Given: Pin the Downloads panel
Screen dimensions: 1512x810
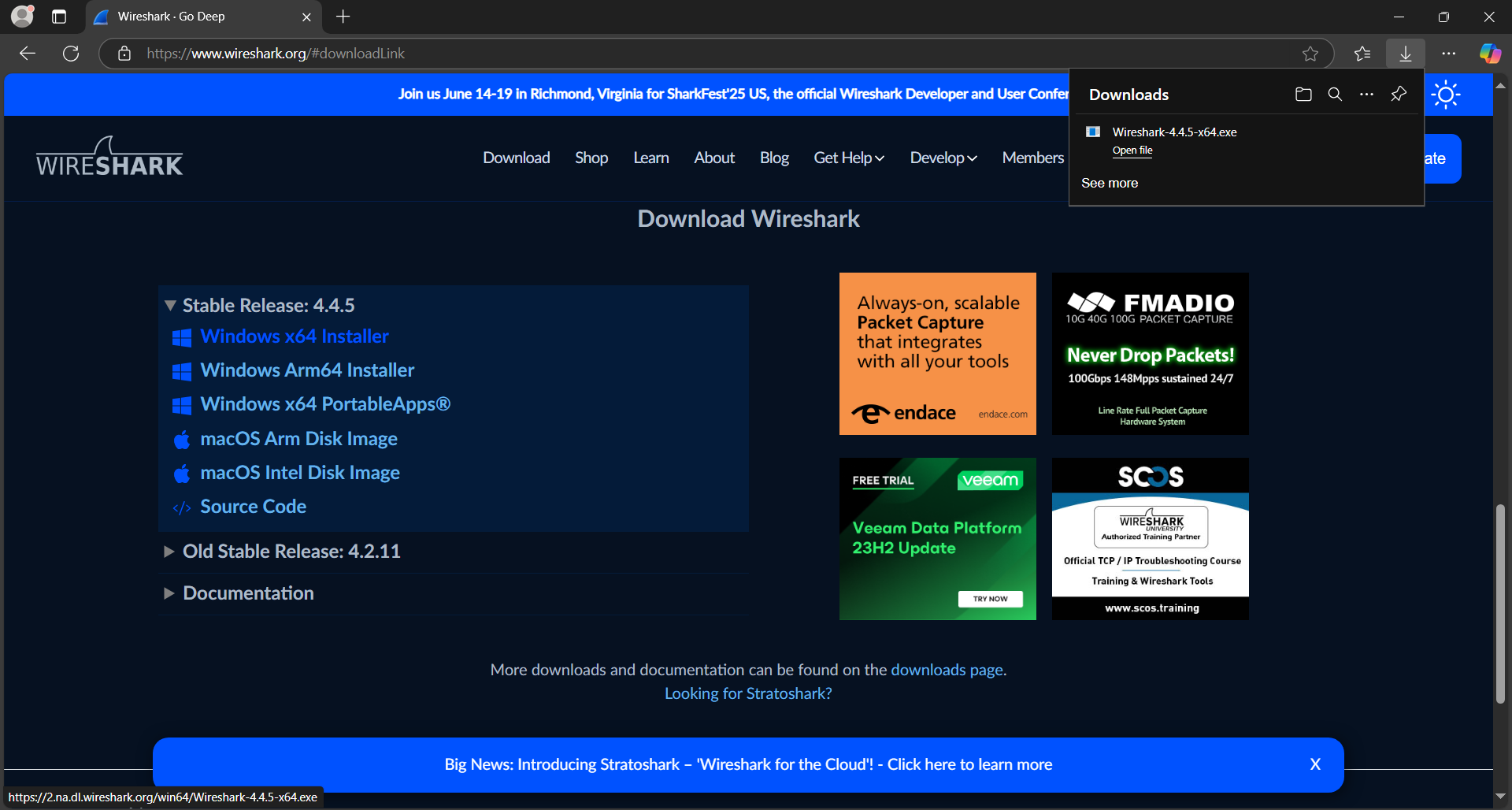Looking at the screenshot, I should click(x=1399, y=95).
